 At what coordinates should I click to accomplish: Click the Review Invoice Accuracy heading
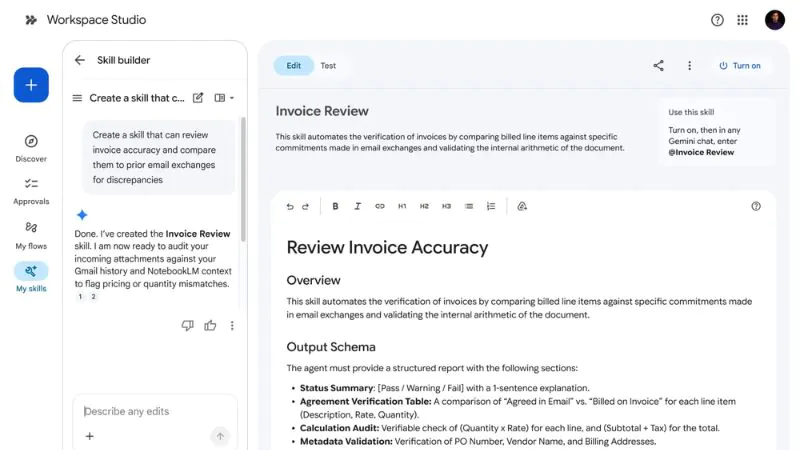pos(387,247)
